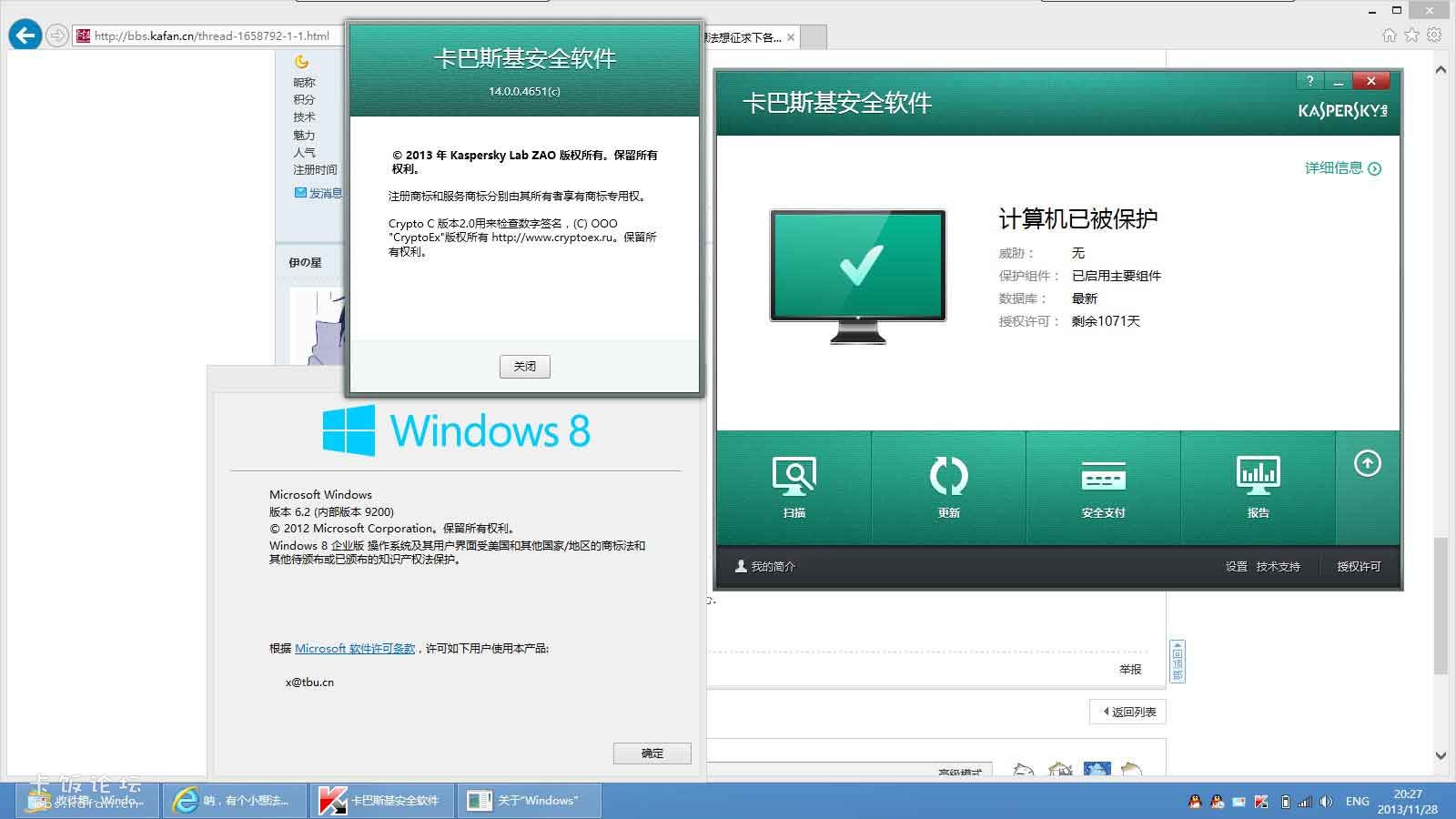Click the 回顶部 back-to-top widget
The image size is (1456, 819).
[1177, 662]
